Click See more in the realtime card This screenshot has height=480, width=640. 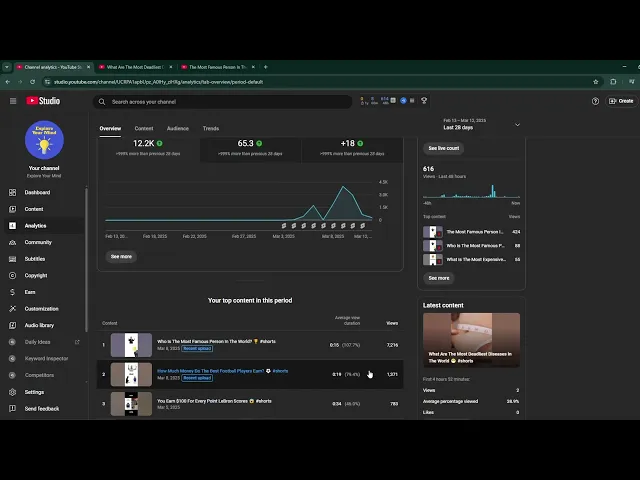(439, 278)
